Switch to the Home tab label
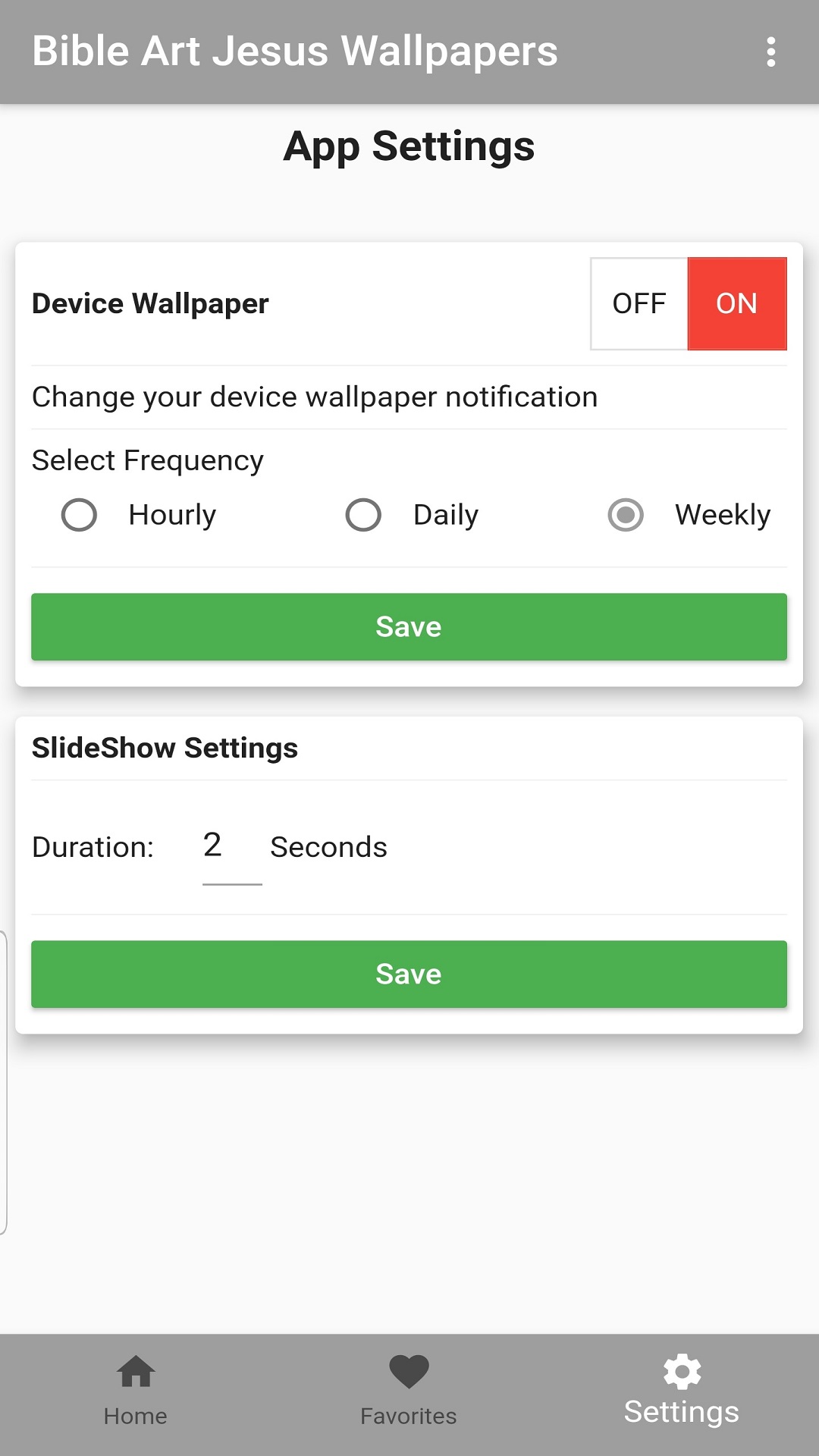819x1456 pixels. [136, 1416]
